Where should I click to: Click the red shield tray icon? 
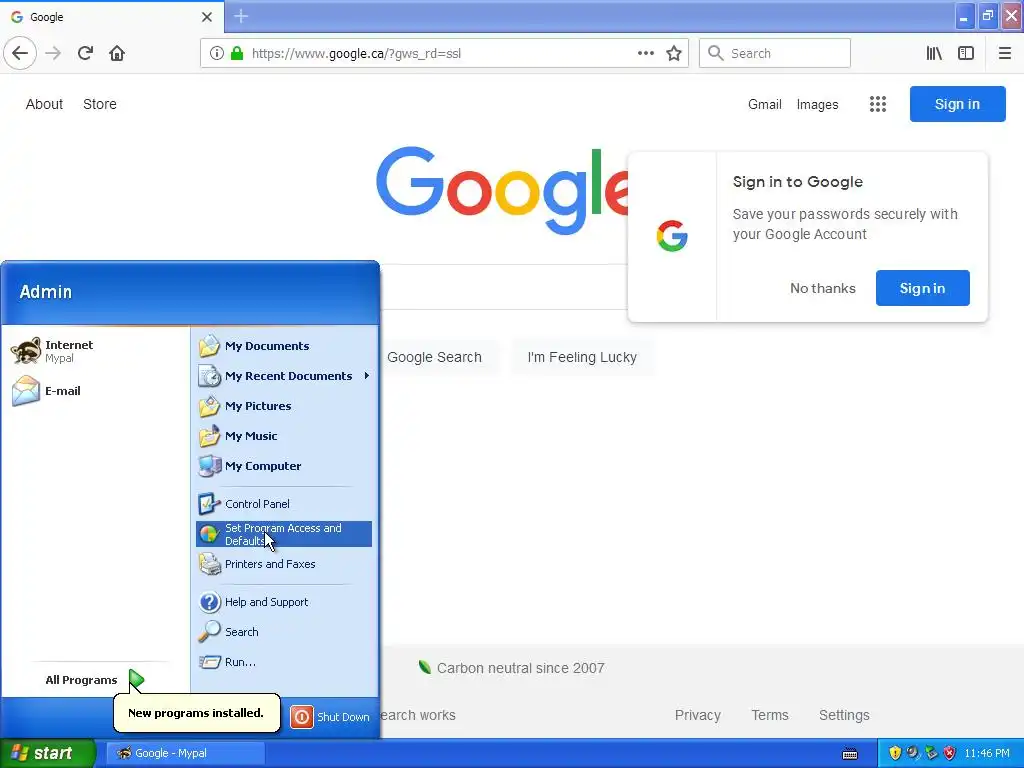950,753
